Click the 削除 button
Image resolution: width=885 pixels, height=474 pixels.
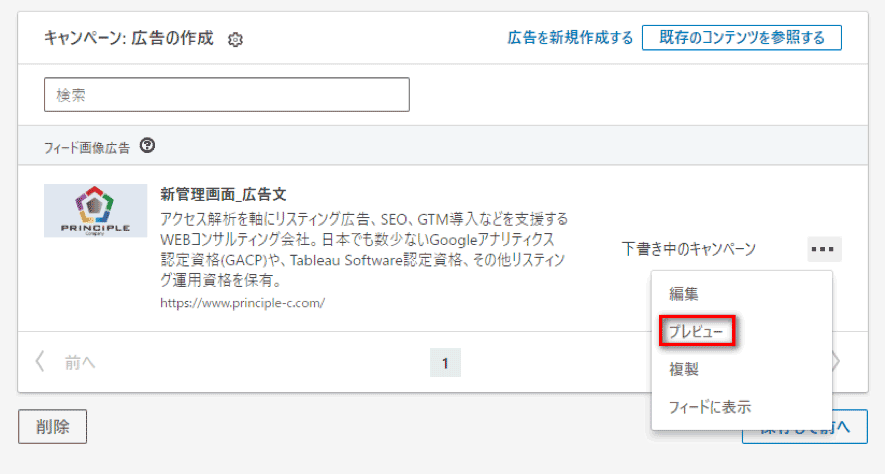coord(52,426)
